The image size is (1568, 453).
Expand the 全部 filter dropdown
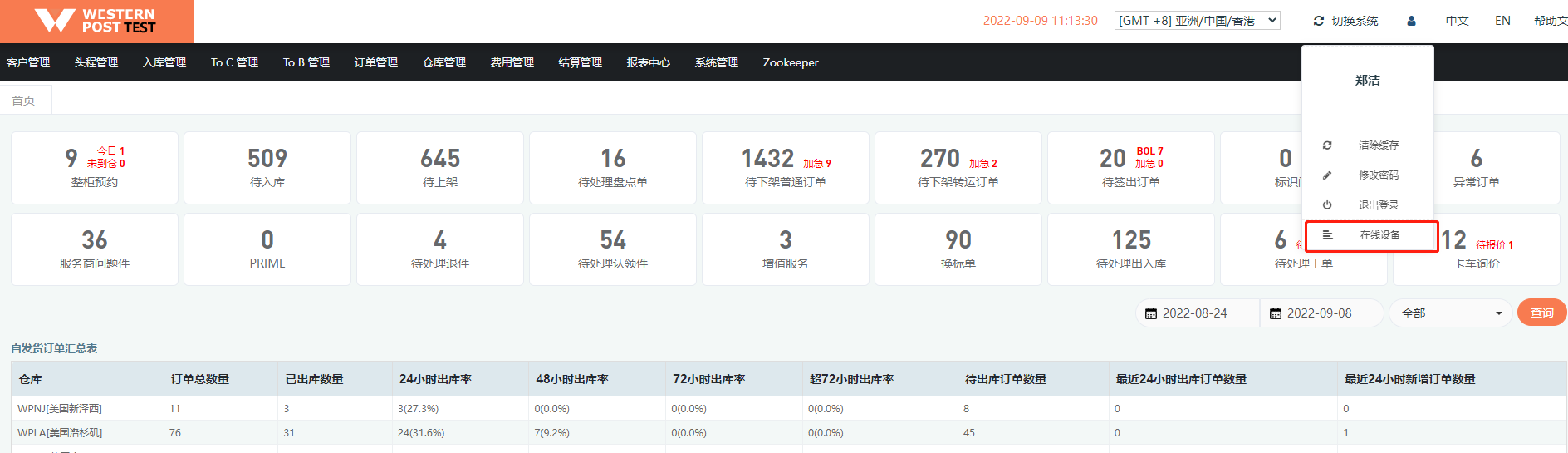1451,313
